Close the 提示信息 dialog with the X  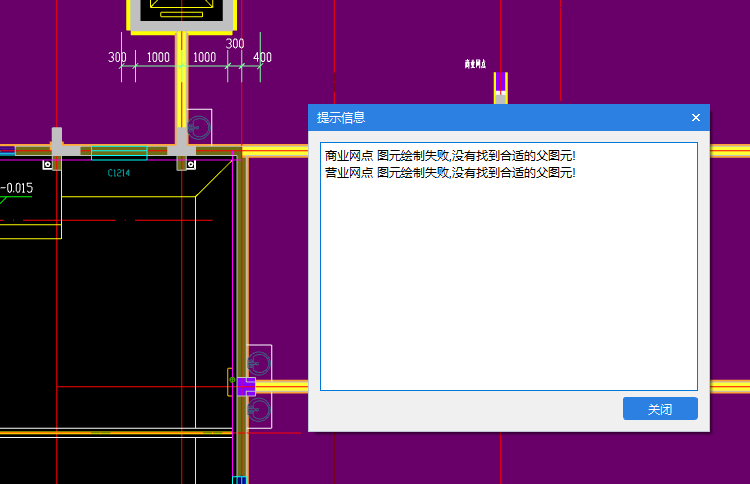coord(696,118)
